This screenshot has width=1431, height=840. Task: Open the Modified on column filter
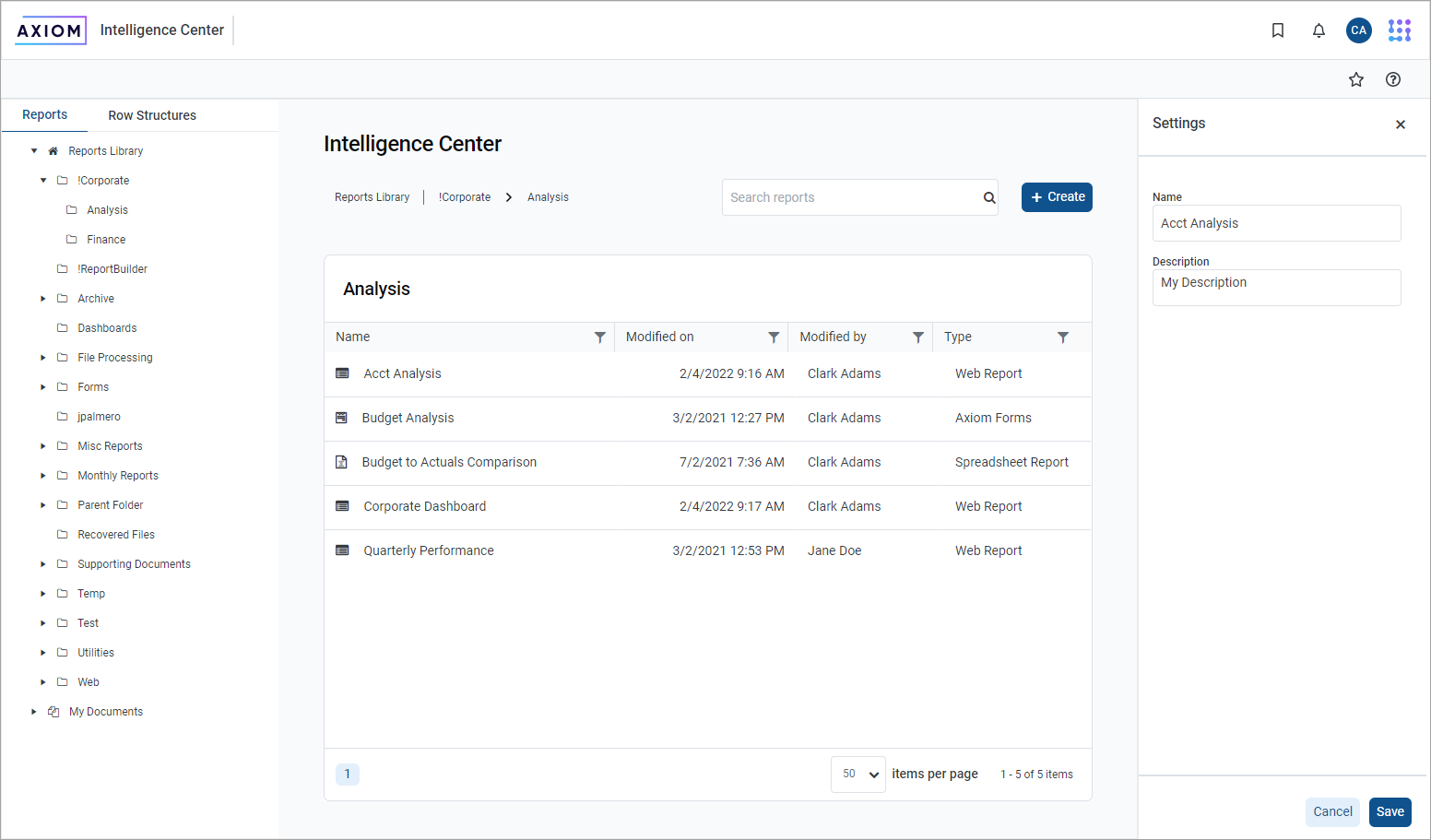(x=773, y=337)
